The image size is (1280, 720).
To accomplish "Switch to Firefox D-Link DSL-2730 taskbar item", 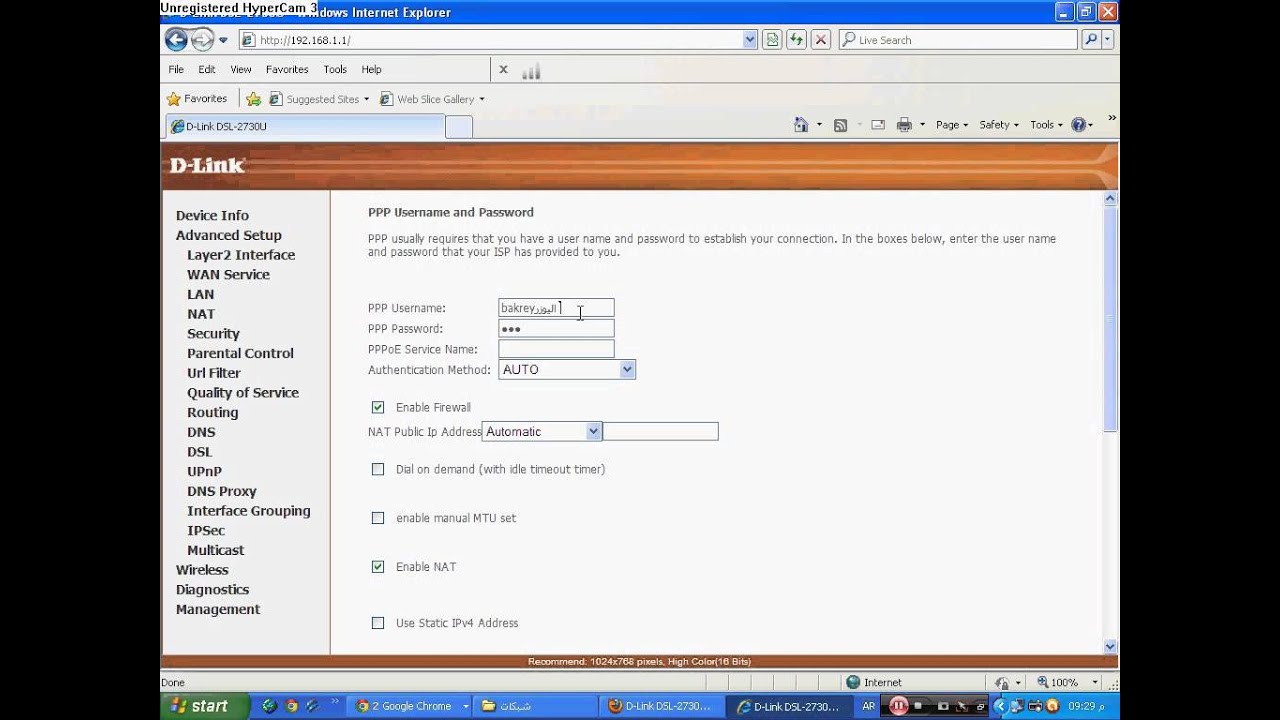I will click(661, 706).
